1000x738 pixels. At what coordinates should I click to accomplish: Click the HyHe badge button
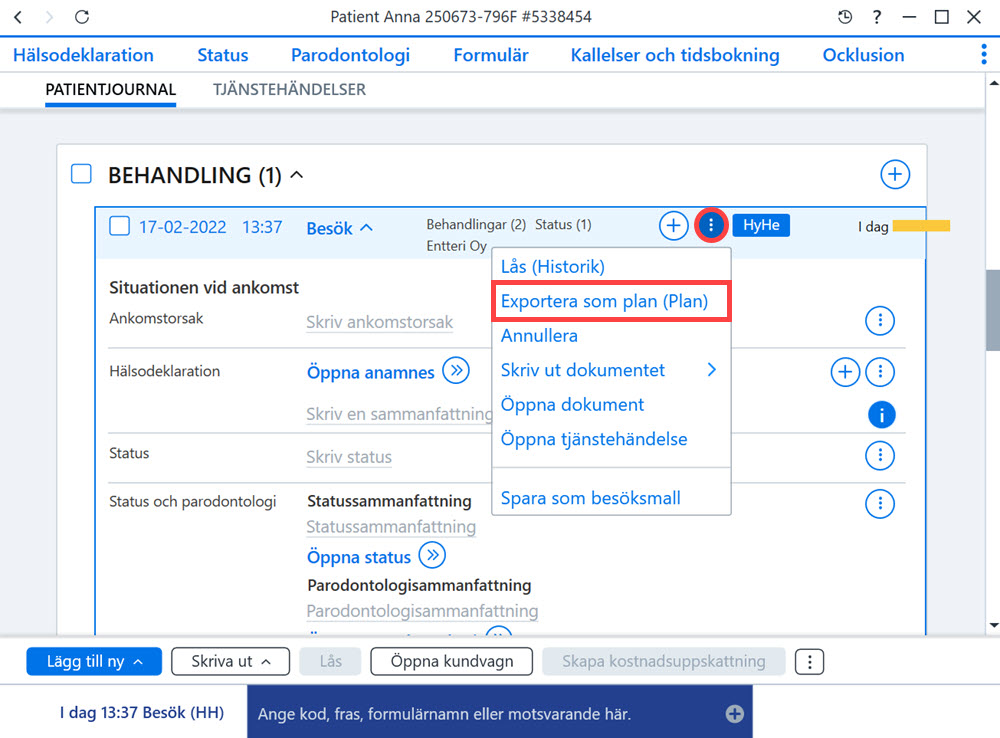[761, 225]
